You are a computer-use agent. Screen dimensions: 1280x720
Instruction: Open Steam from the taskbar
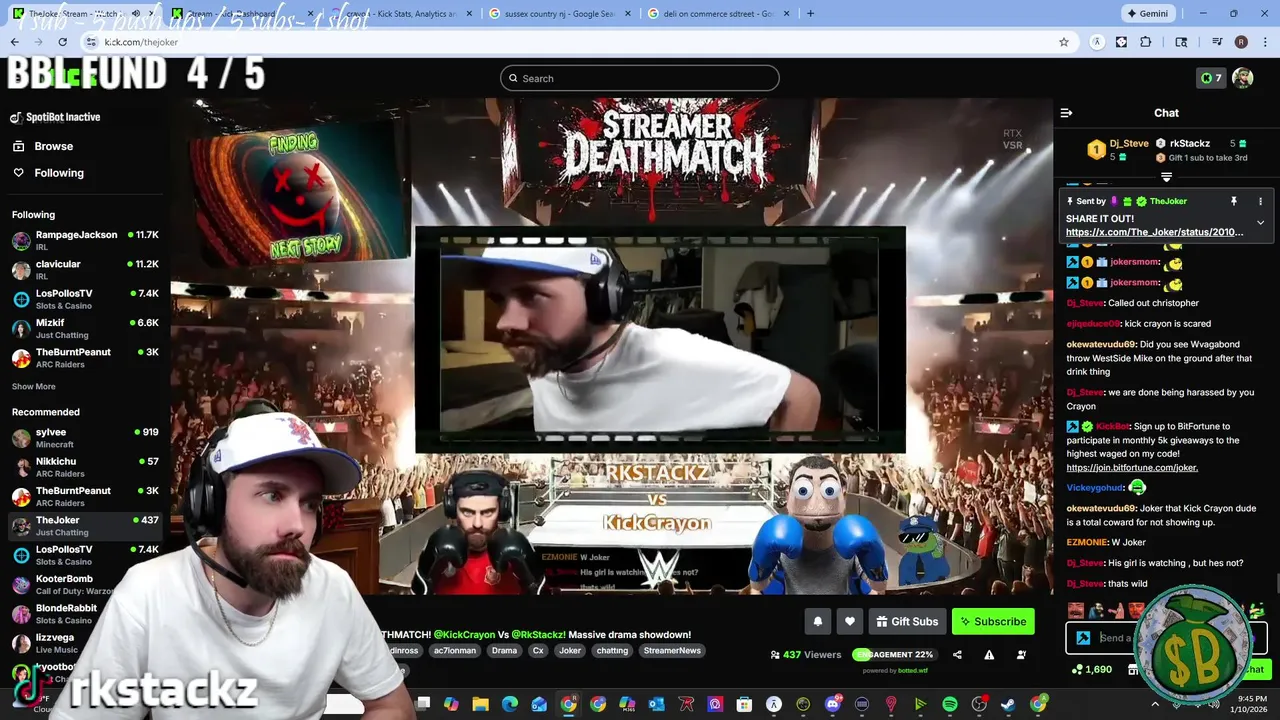pyautogui.click(x=1009, y=704)
